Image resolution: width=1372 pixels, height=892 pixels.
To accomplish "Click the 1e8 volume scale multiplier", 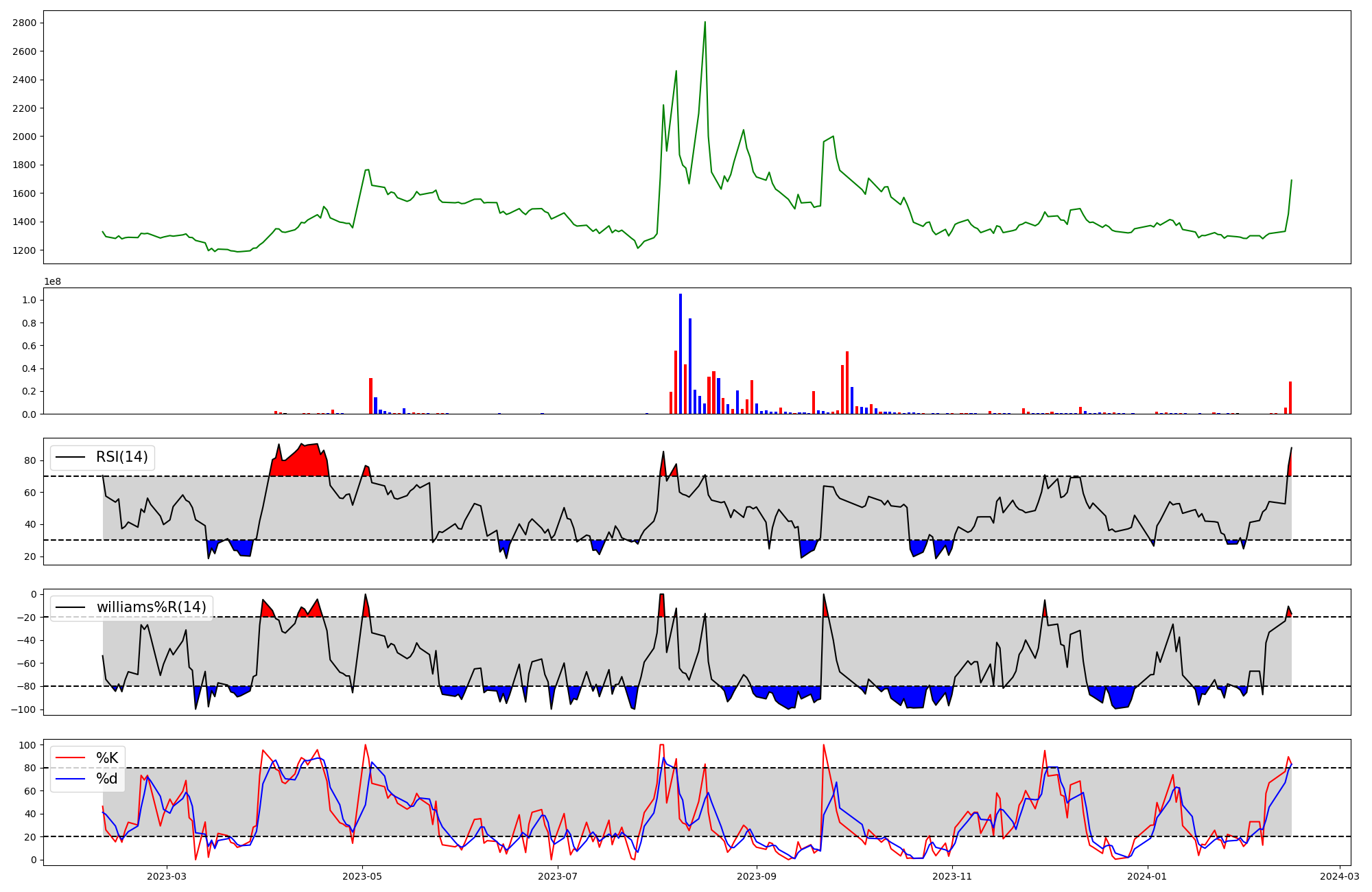I will click(52, 282).
